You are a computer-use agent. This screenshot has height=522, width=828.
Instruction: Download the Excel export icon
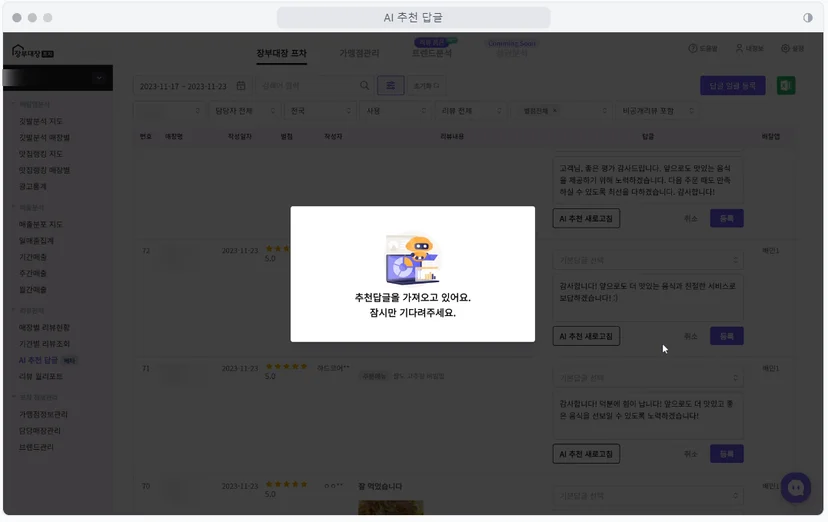pyautogui.click(x=786, y=86)
